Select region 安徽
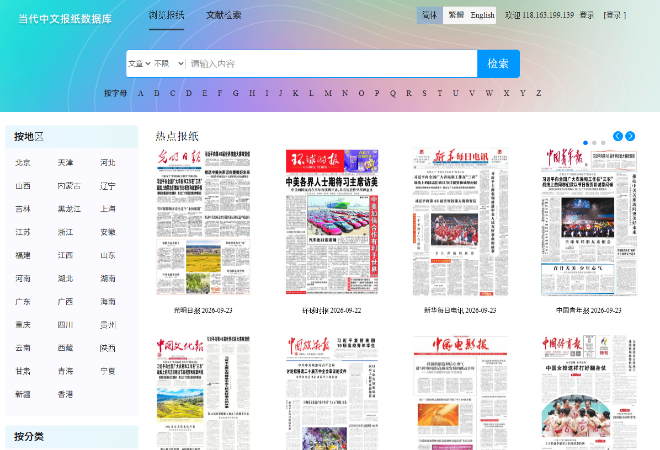The width and height of the screenshot is (660, 450). [108, 232]
